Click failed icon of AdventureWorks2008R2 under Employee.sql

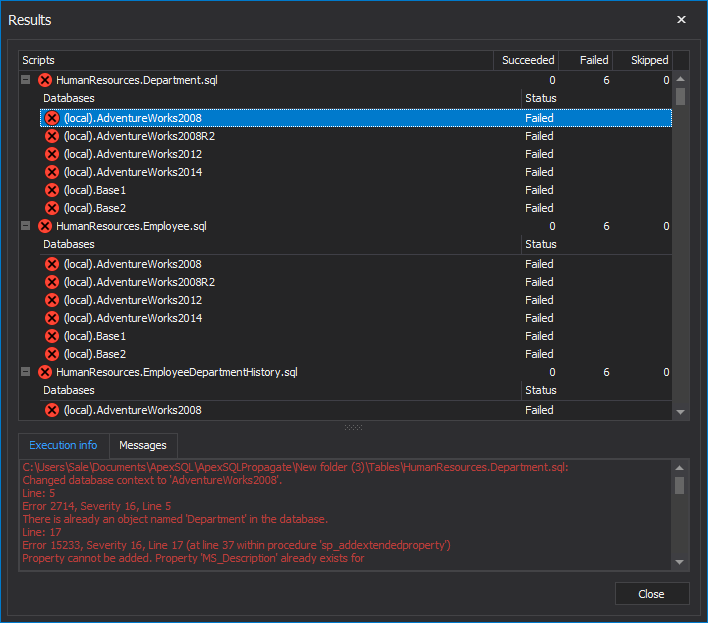pos(52,282)
